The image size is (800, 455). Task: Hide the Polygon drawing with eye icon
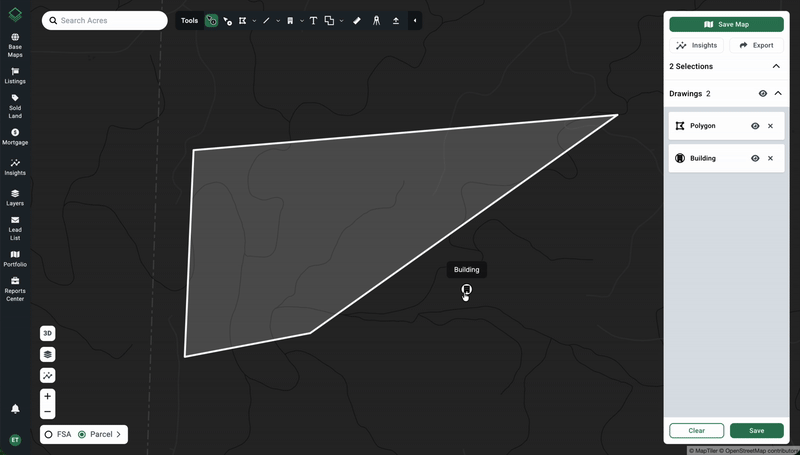click(755, 126)
